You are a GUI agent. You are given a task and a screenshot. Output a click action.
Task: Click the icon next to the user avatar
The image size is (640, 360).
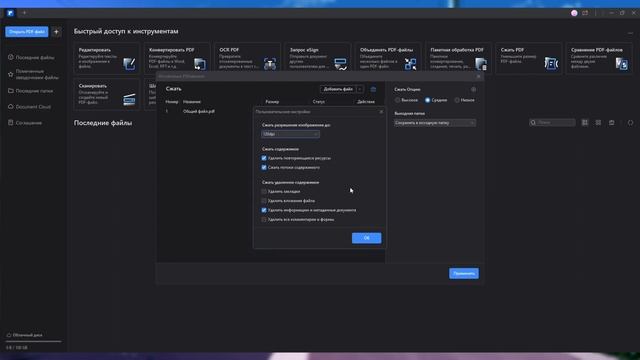tap(585, 13)
